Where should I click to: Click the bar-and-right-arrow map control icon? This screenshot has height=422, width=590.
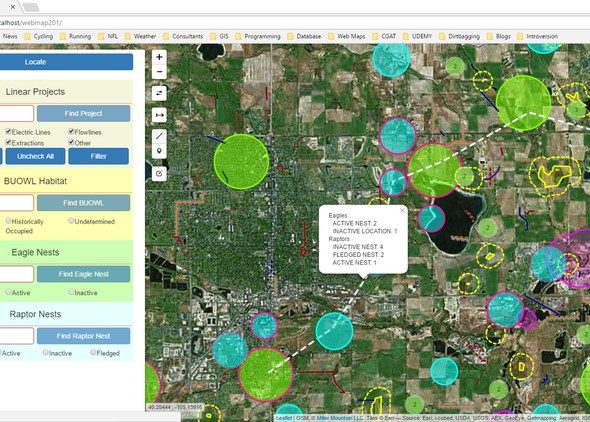click(x=159, y=115)
